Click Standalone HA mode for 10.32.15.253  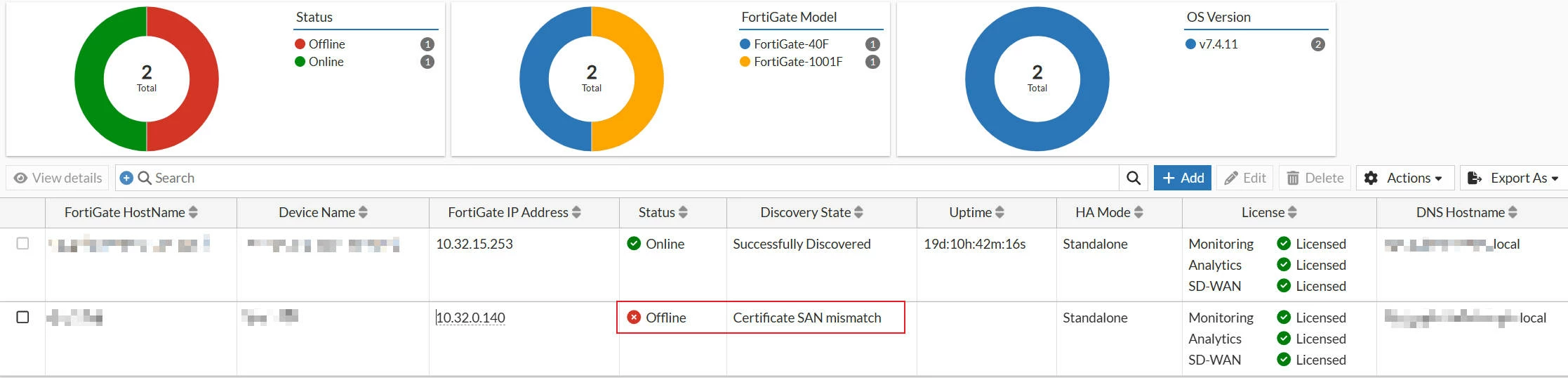1095,244
